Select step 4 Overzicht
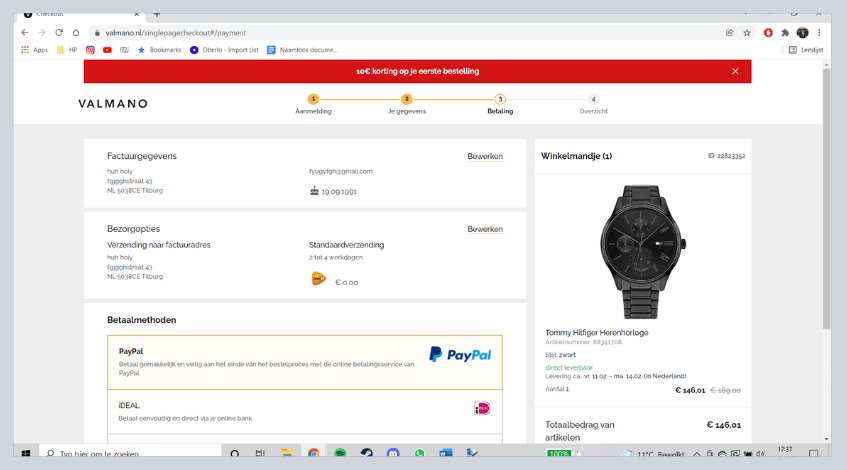This screenshot has height=470, width=847. click(593, 104)
